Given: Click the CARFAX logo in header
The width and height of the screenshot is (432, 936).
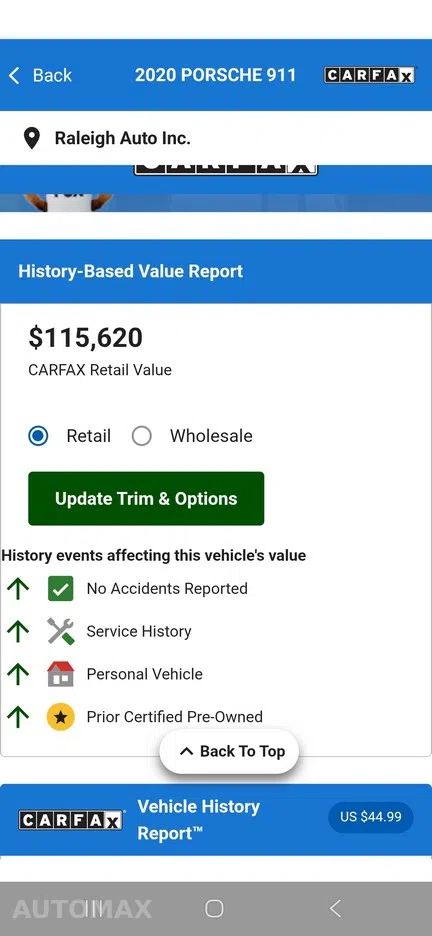Looking at the screenshot, I should [x=369, y=75].
